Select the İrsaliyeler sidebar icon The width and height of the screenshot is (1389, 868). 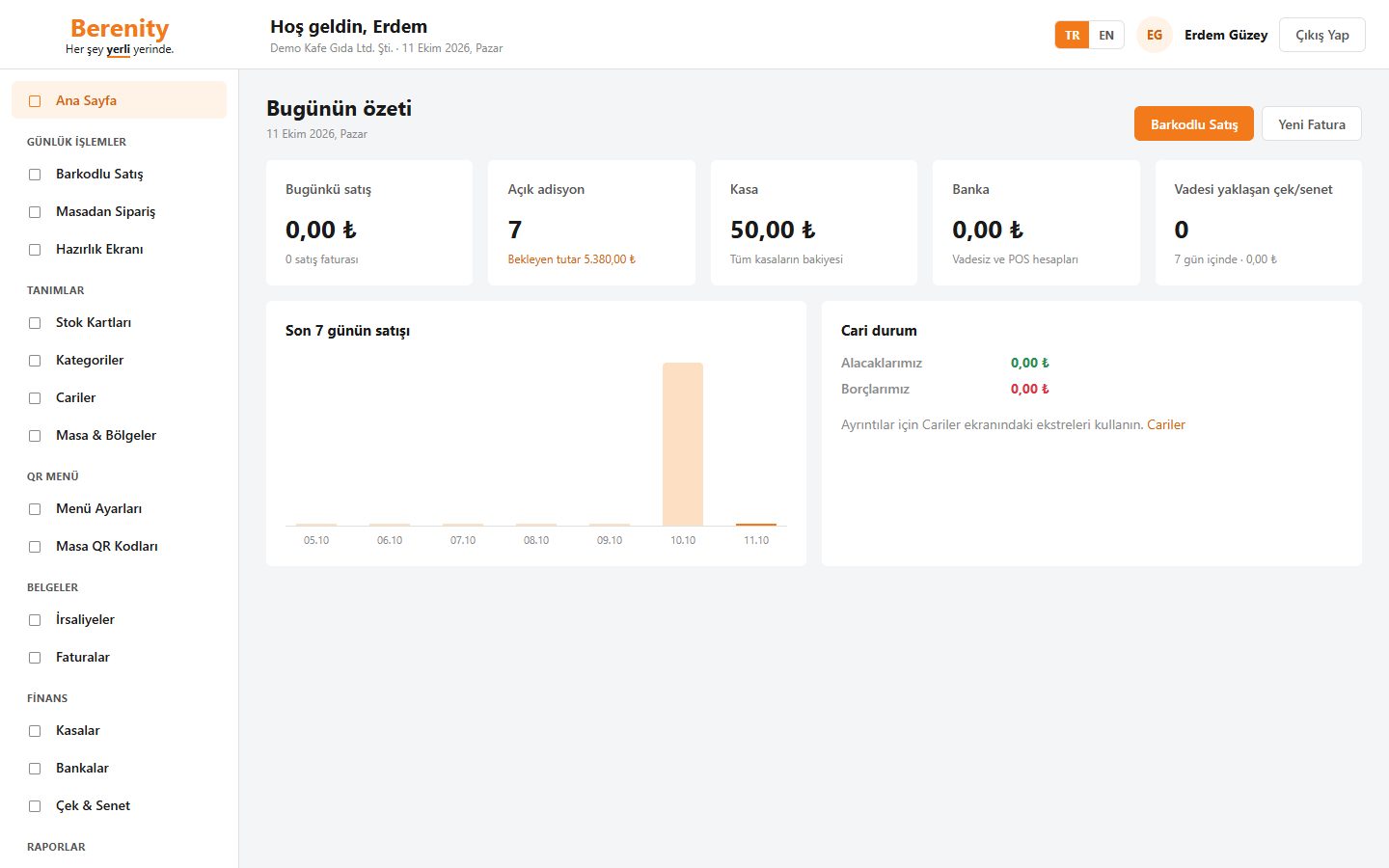pyautogui.click(x=35, y=620)
